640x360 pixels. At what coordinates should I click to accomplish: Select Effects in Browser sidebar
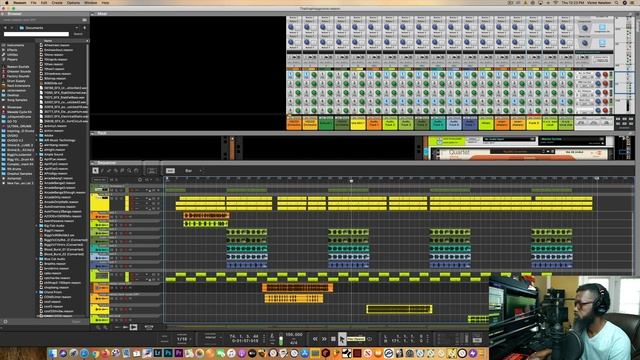coord(12,50)
